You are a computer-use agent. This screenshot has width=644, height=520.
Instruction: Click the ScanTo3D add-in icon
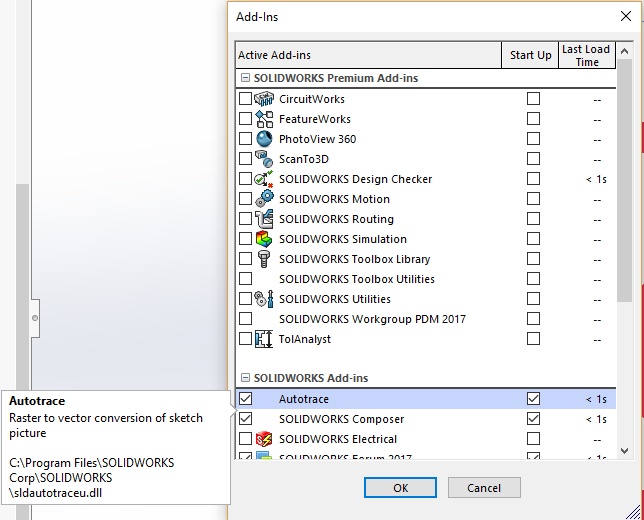[x=264, y=159]
